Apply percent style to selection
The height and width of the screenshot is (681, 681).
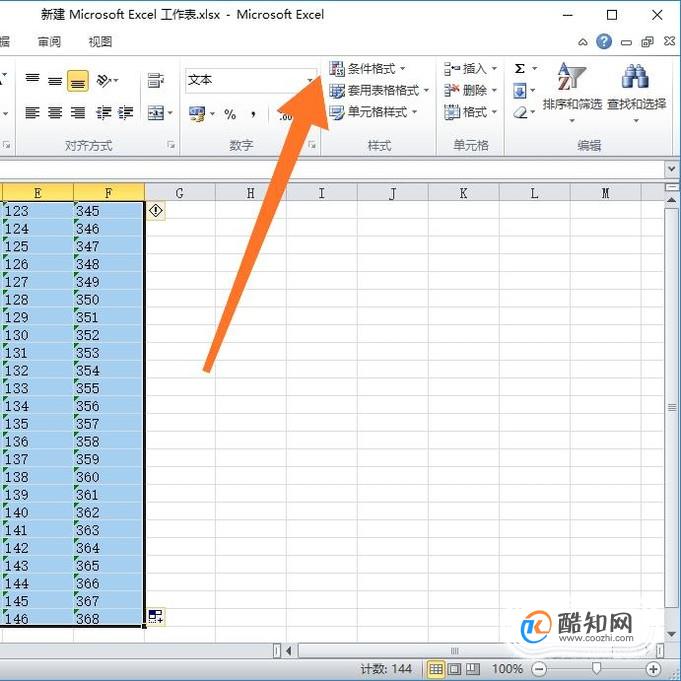click(230, 114)
